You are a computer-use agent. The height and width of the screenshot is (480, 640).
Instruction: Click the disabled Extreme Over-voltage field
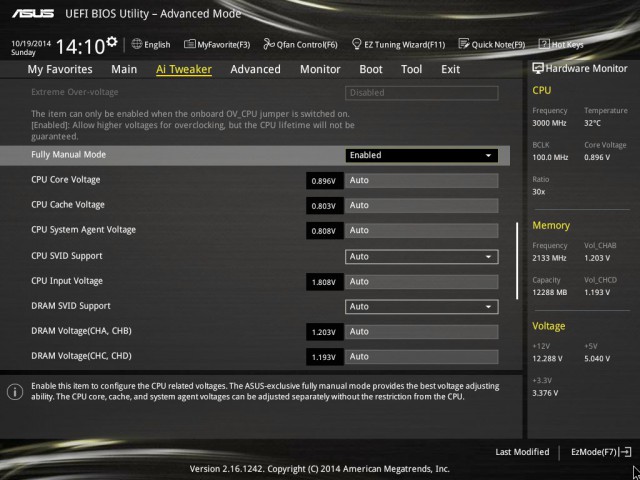coord(422,93)
